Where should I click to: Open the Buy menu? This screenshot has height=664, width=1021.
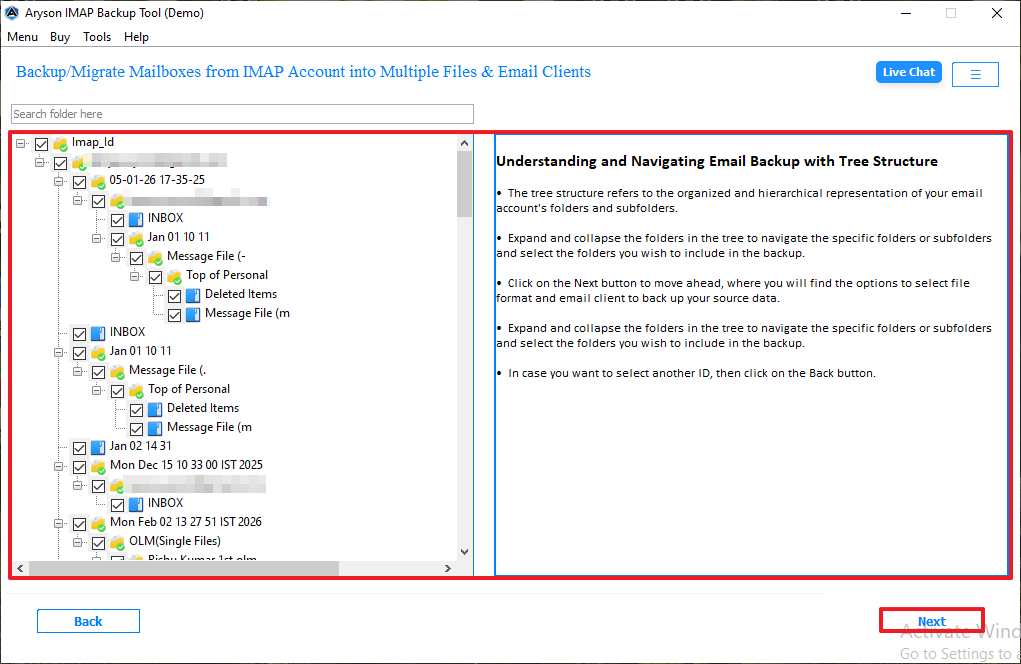60,37
